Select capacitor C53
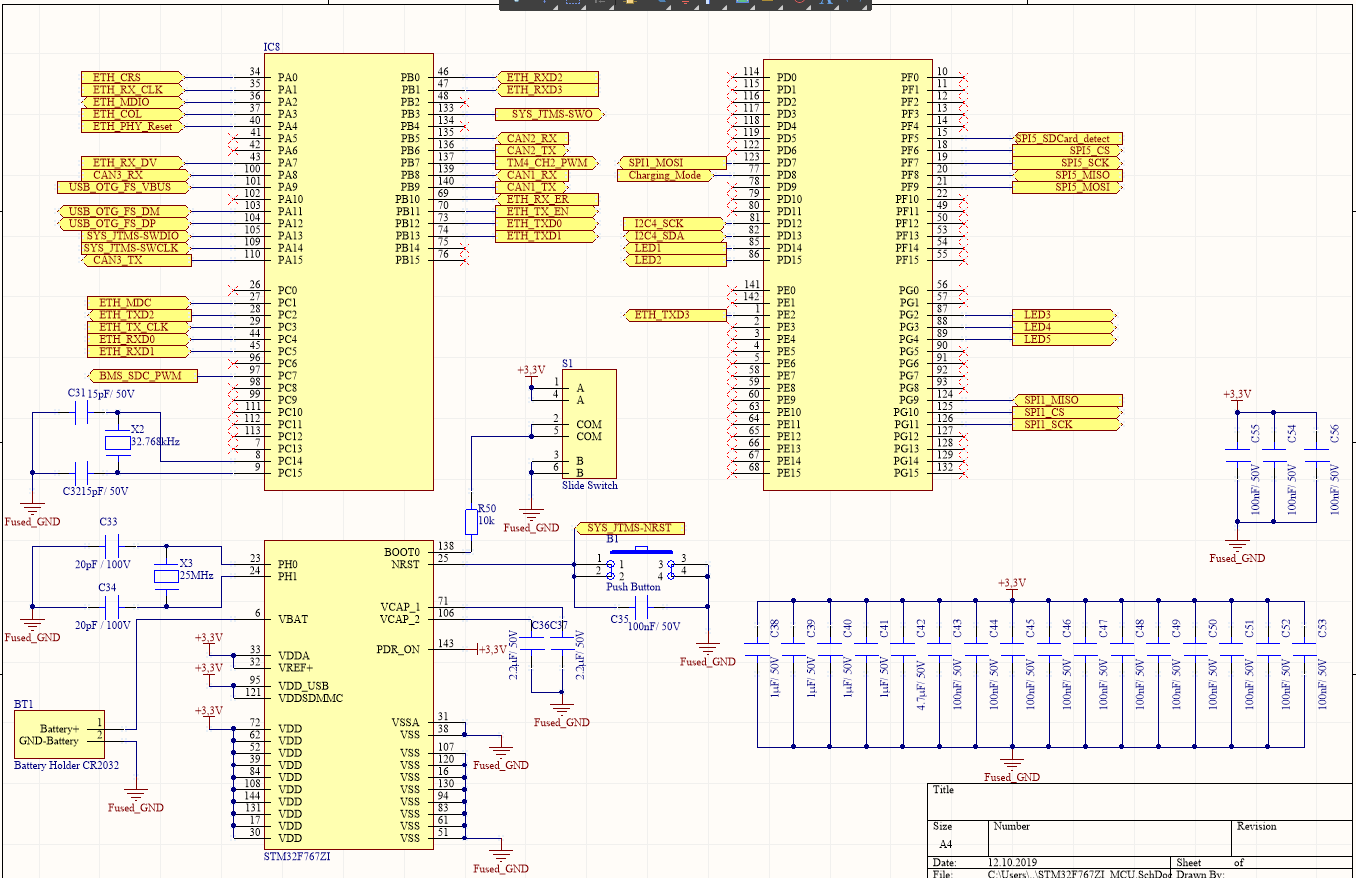The width and height of the screenshot is (1356, 878). [1304, 648]
